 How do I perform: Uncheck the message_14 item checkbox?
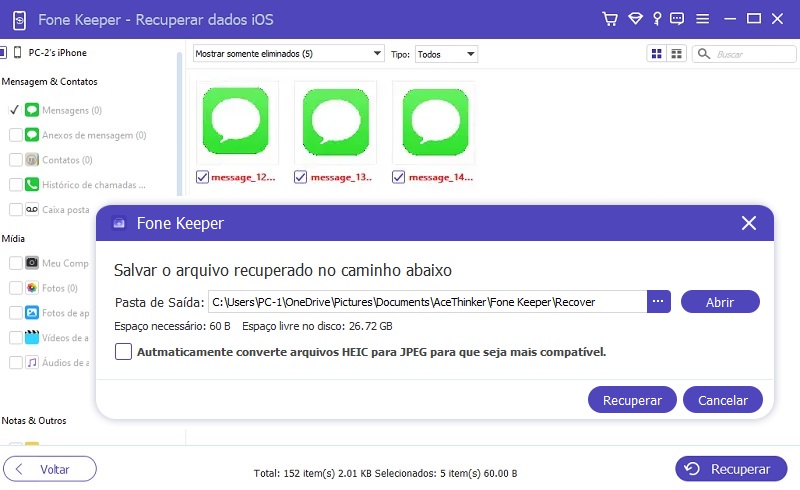[398, 177]
